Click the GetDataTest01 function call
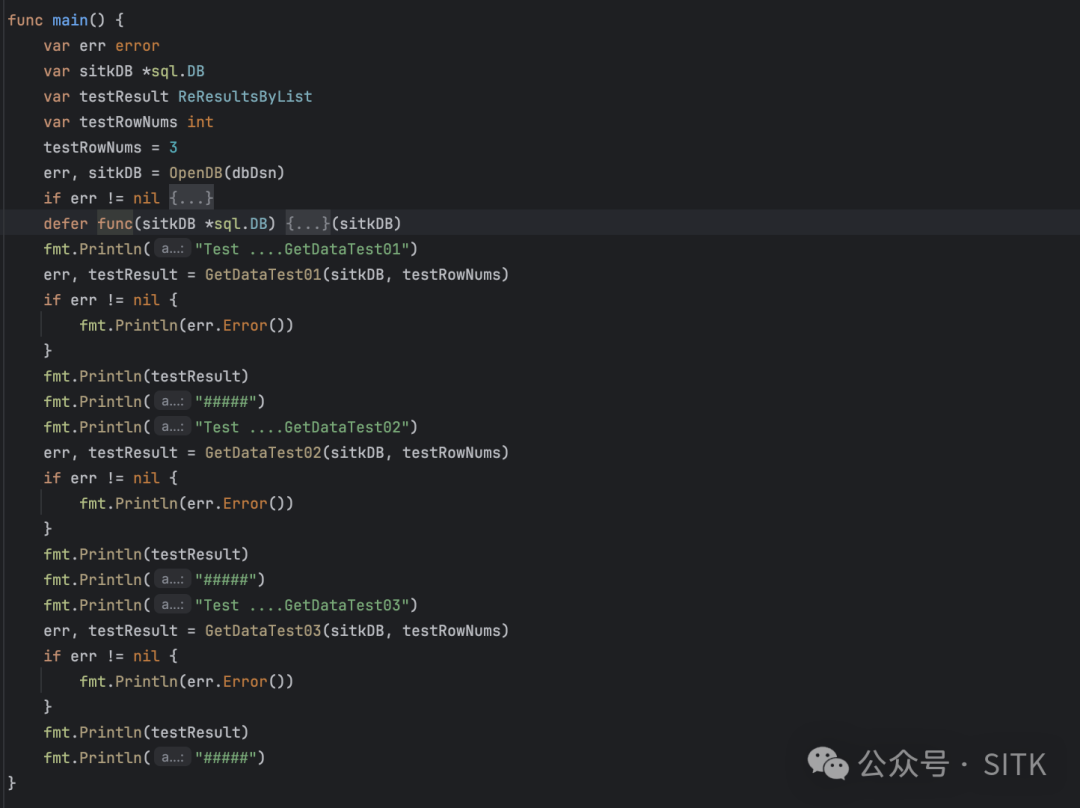This screenshot has height=808, width=1080. 263,274
